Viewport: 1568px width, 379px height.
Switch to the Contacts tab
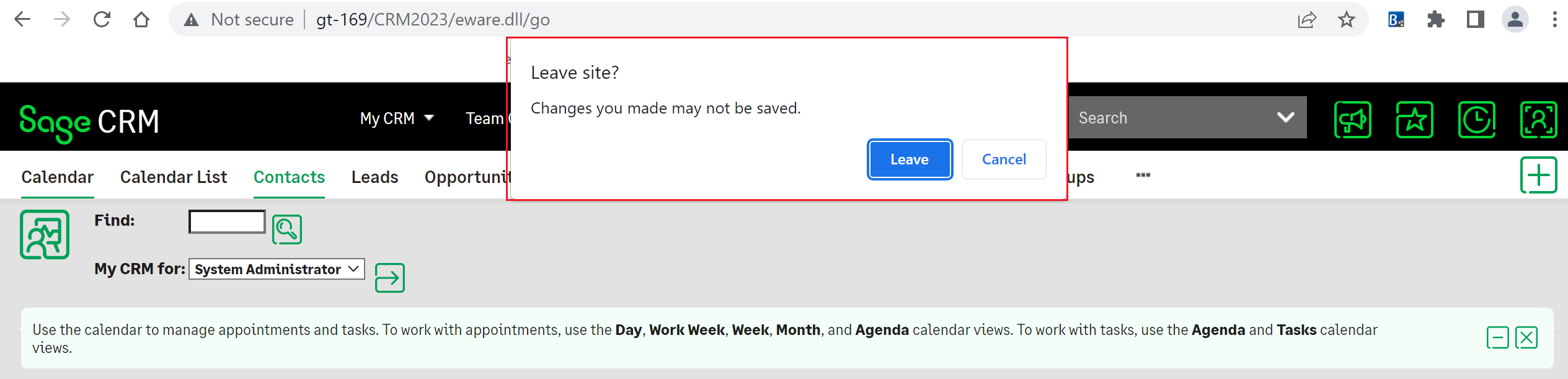click(x=289, y=177)
